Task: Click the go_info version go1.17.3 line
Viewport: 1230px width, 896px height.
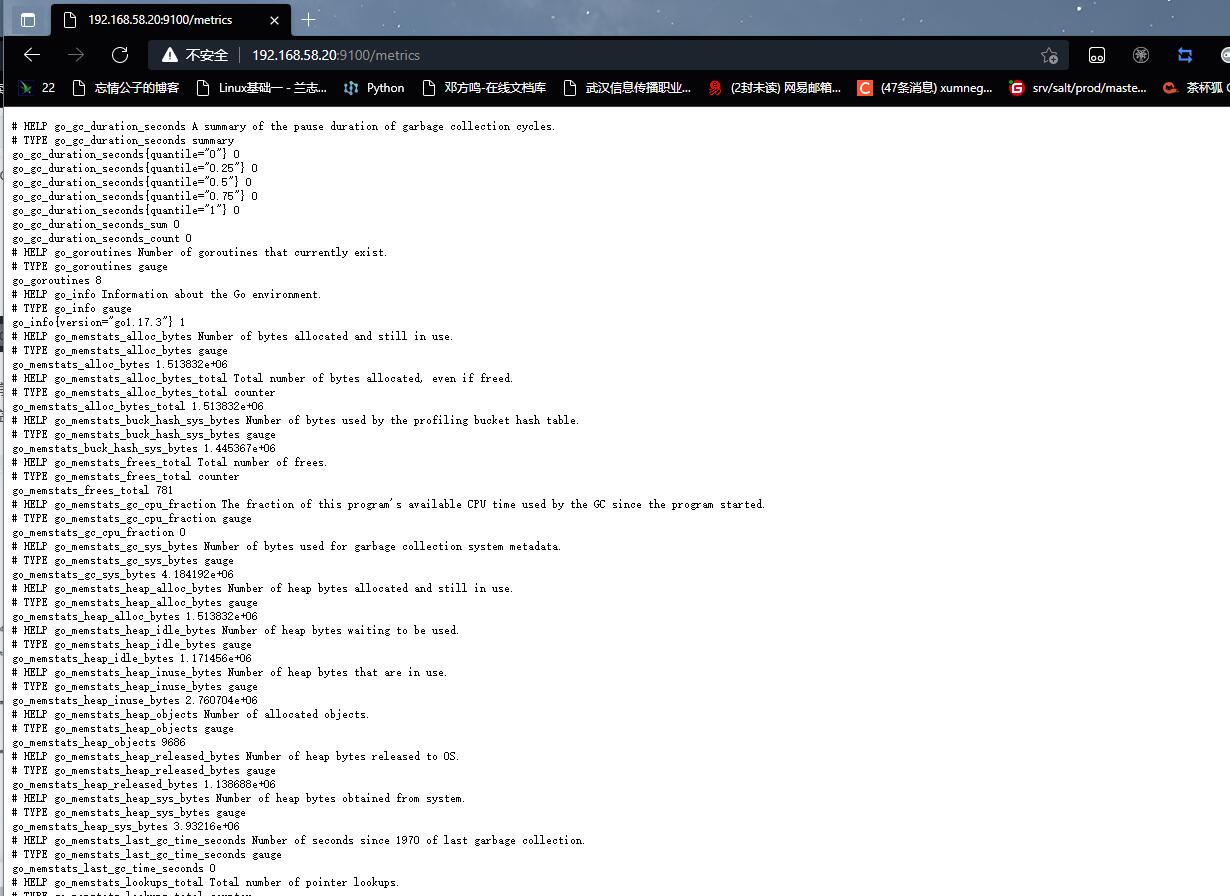Action: pyautogui.click(x=99, y=323)
